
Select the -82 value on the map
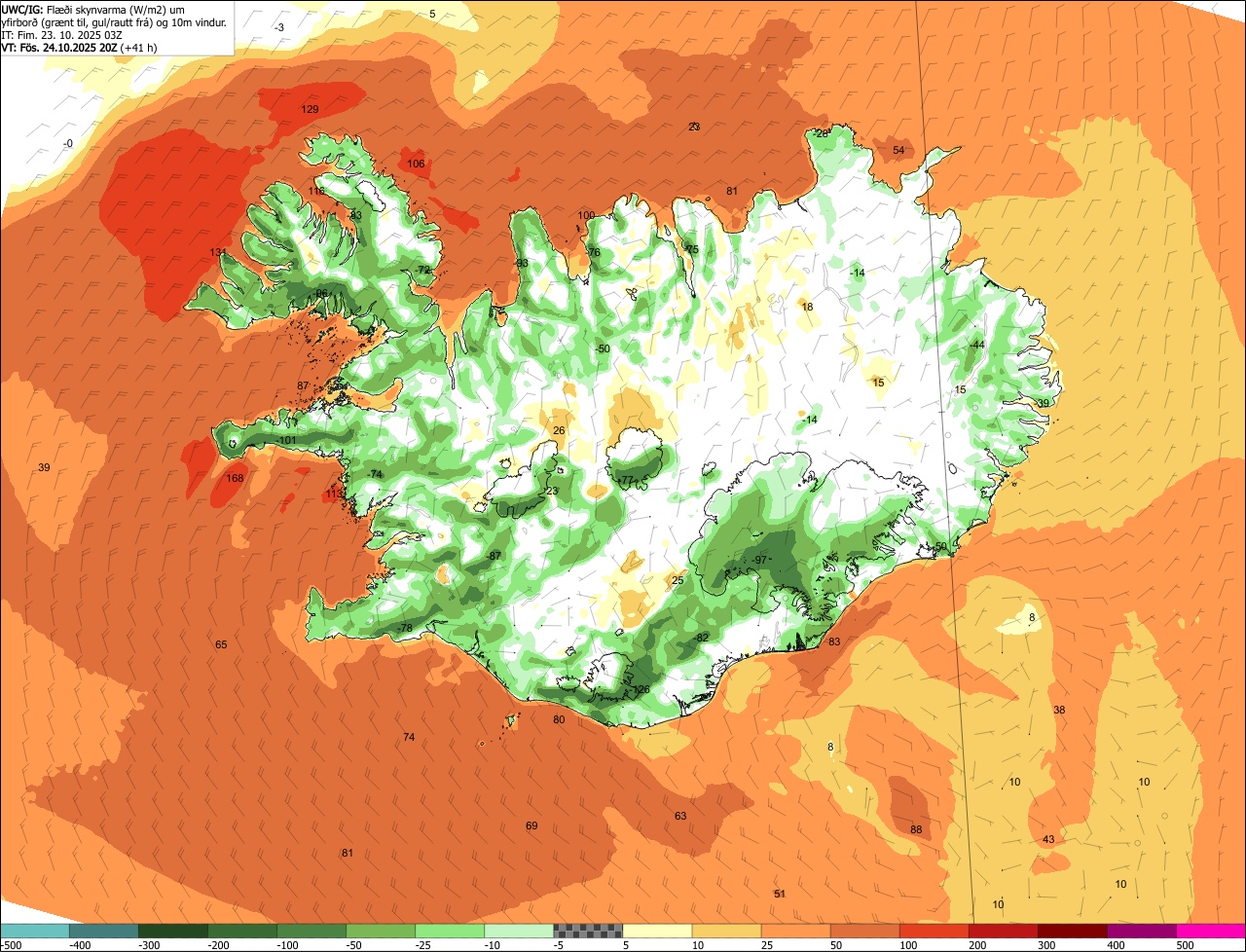pos(701,638)
